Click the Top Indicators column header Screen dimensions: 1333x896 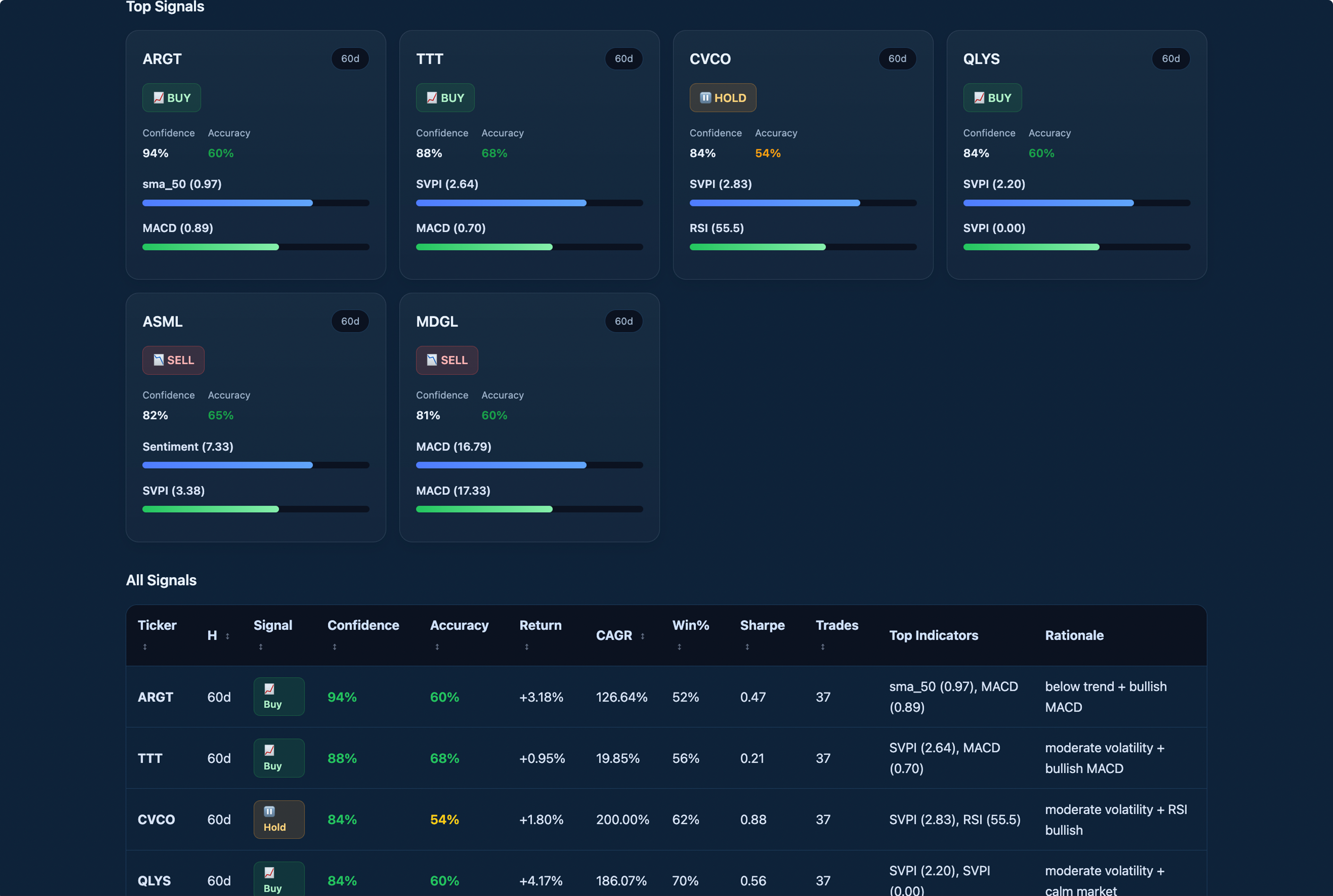point(934,636)
